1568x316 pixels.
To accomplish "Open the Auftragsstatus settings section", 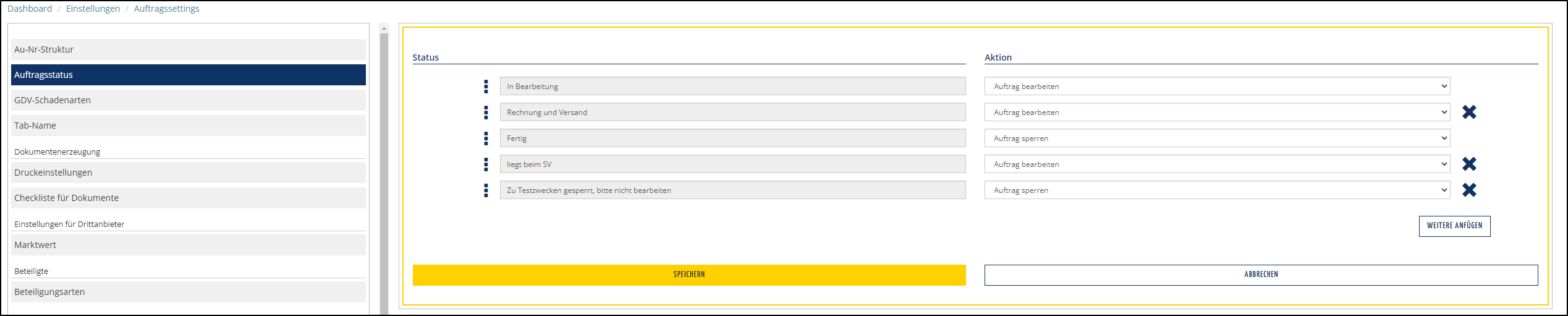I will [x=188, y=75].
